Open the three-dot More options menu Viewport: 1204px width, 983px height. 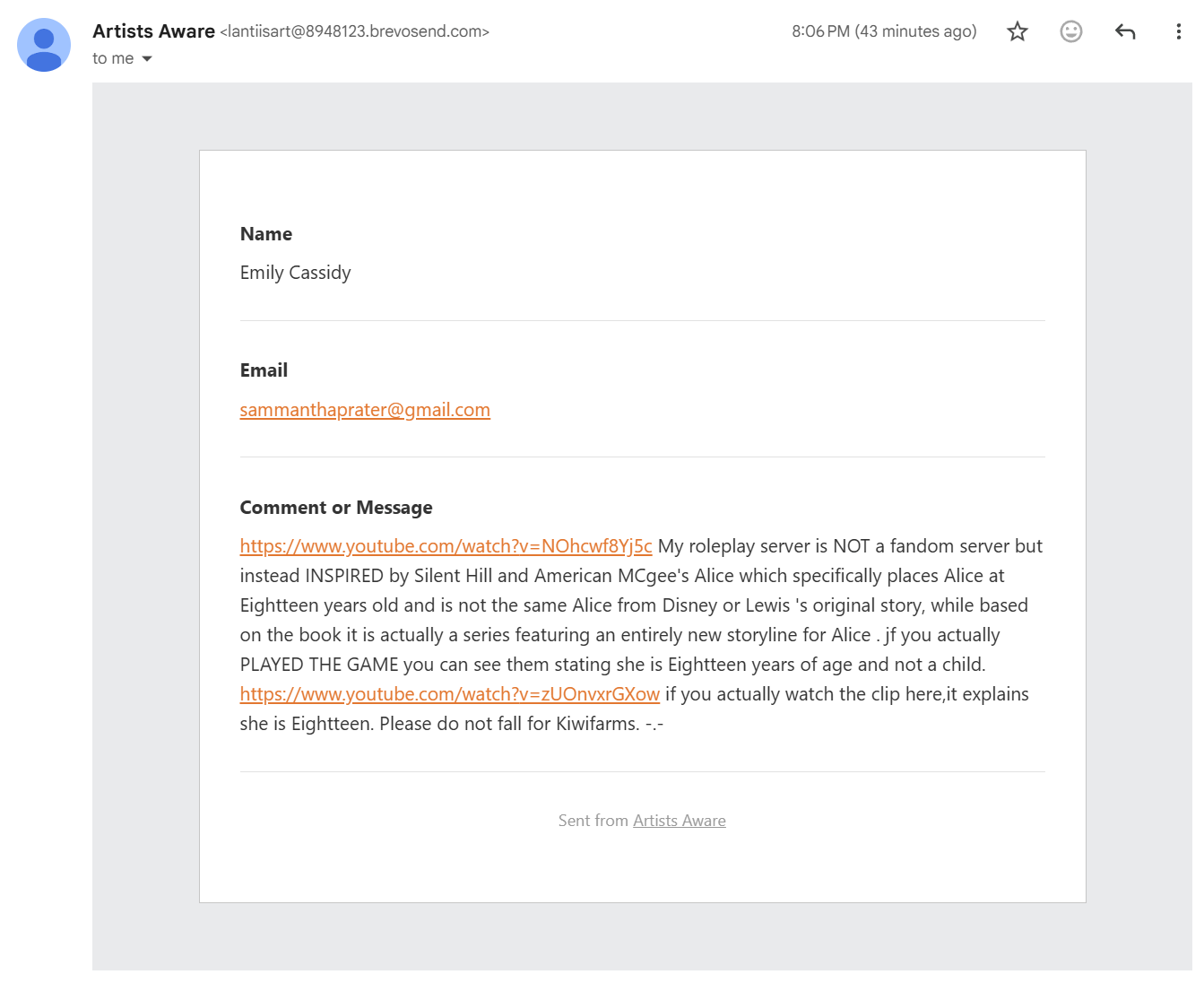(1178, 31)
